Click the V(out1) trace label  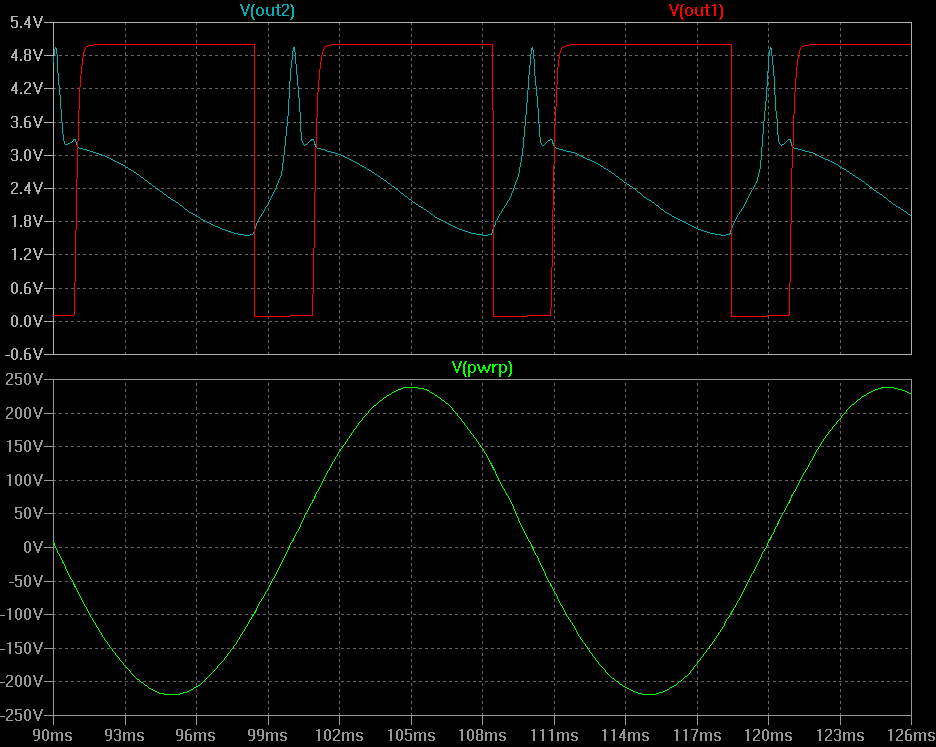click(696, 11)
